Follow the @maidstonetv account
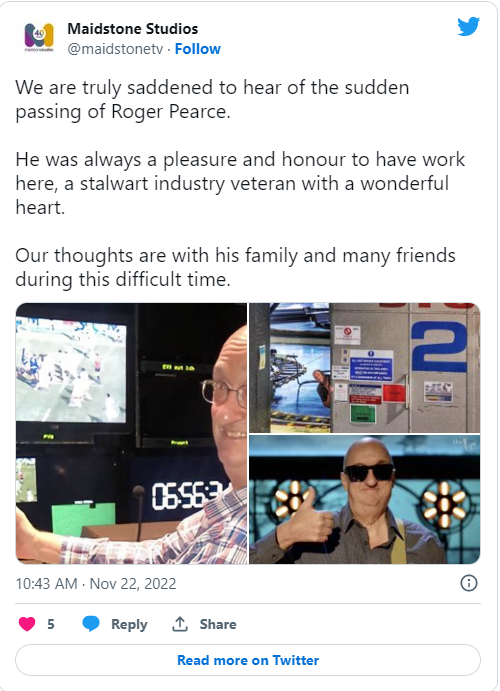Screen dimensions: 500x691 [x=197, y=49]
